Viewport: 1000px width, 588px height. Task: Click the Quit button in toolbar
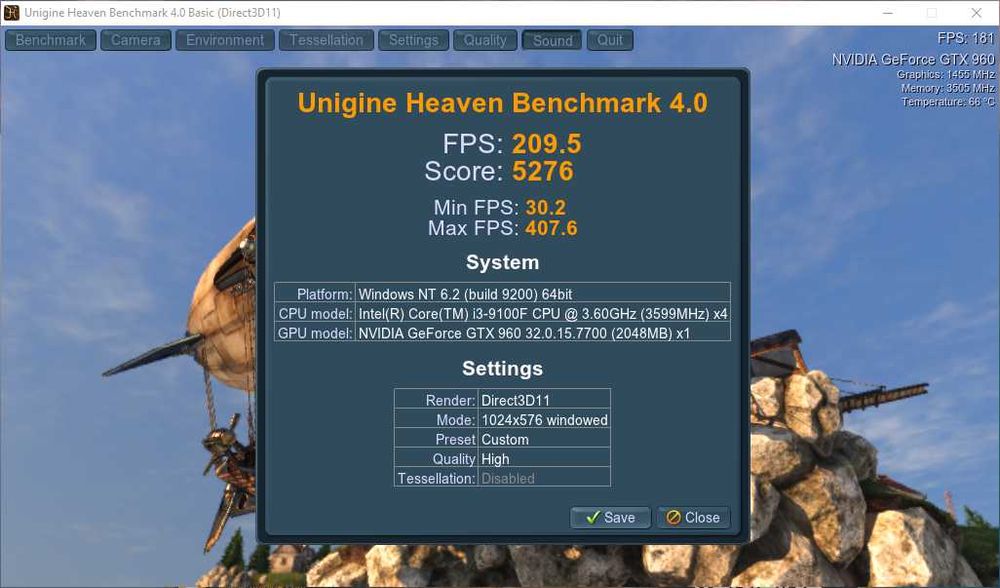coord(610,40)
